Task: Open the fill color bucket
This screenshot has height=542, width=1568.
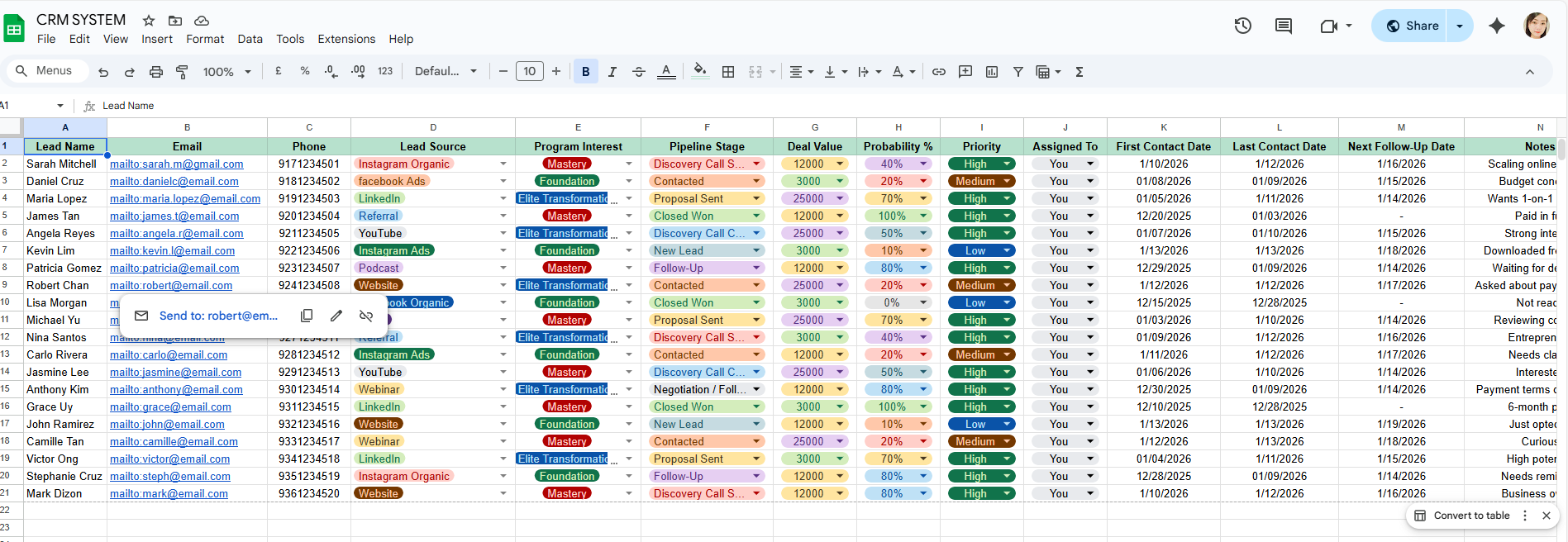Action: 700,71
